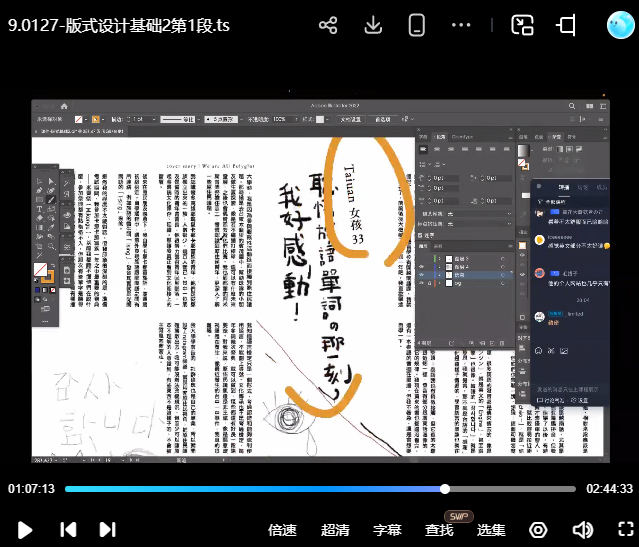Open the 倍速 playback speed menu

tap(283, 530)
